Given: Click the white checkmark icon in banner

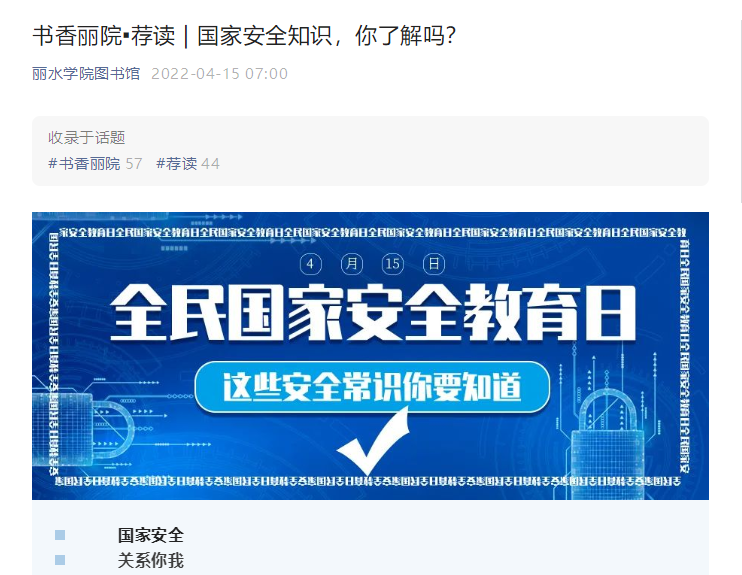Looking at the screenshot, I should point(373,442).
